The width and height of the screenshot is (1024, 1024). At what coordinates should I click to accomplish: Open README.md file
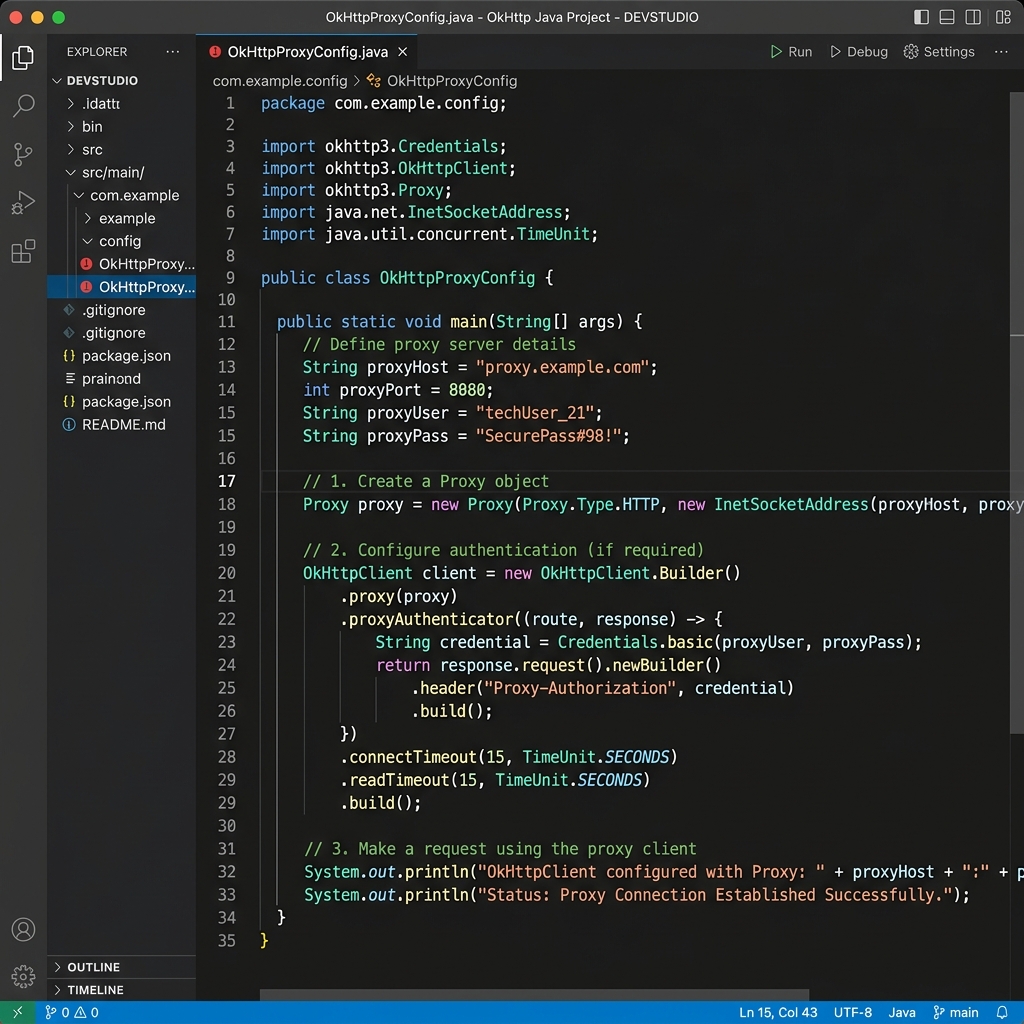click(x=121, y=424)
